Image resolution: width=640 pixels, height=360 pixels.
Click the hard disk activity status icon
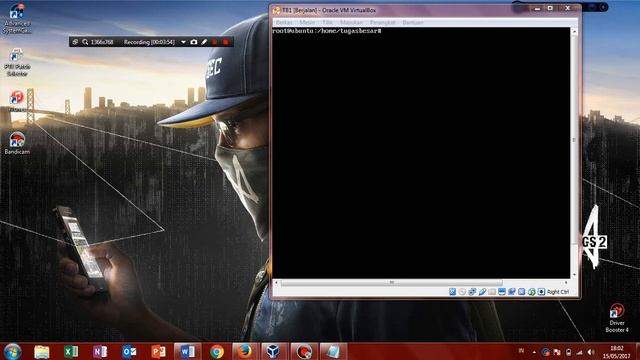[452, 292]
